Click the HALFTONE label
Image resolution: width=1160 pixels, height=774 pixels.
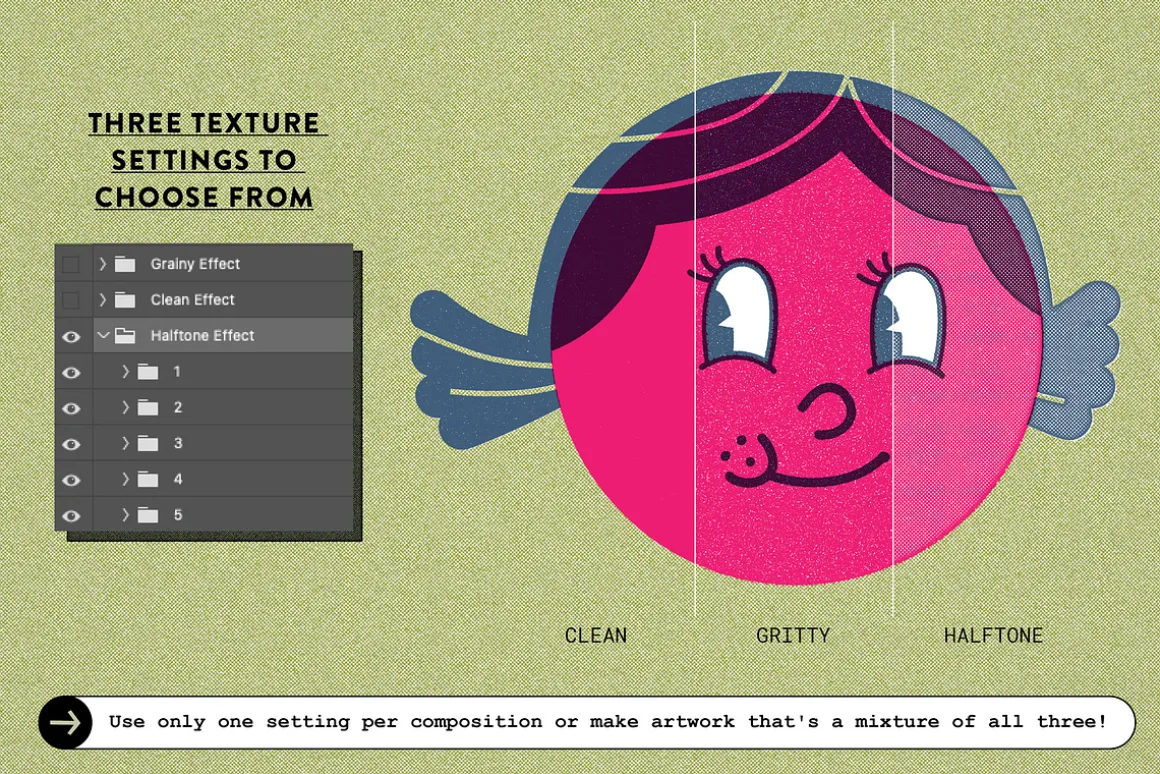pos(993,636)
